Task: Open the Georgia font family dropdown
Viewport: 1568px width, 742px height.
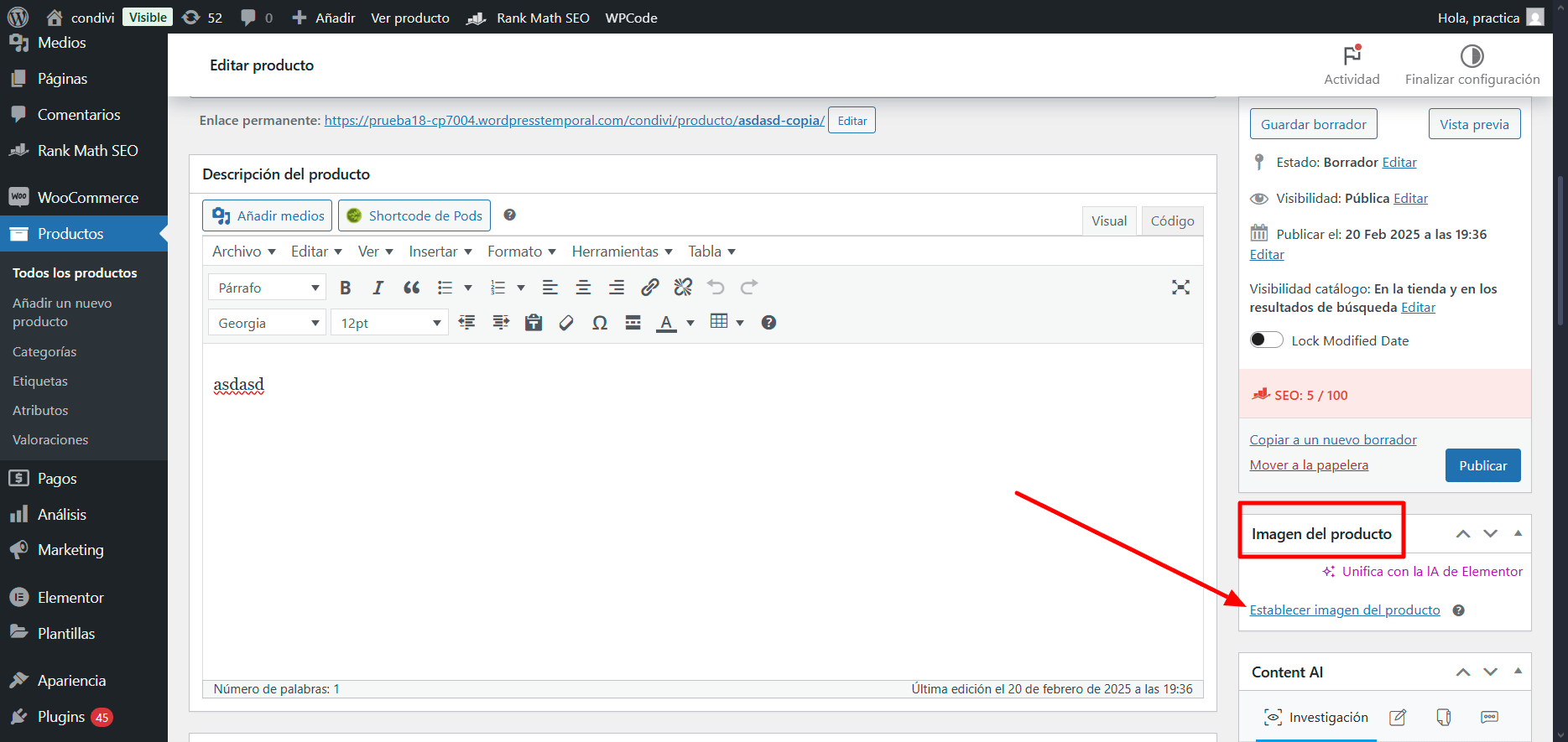Action: pyautogui.click(x=267, y=323)
